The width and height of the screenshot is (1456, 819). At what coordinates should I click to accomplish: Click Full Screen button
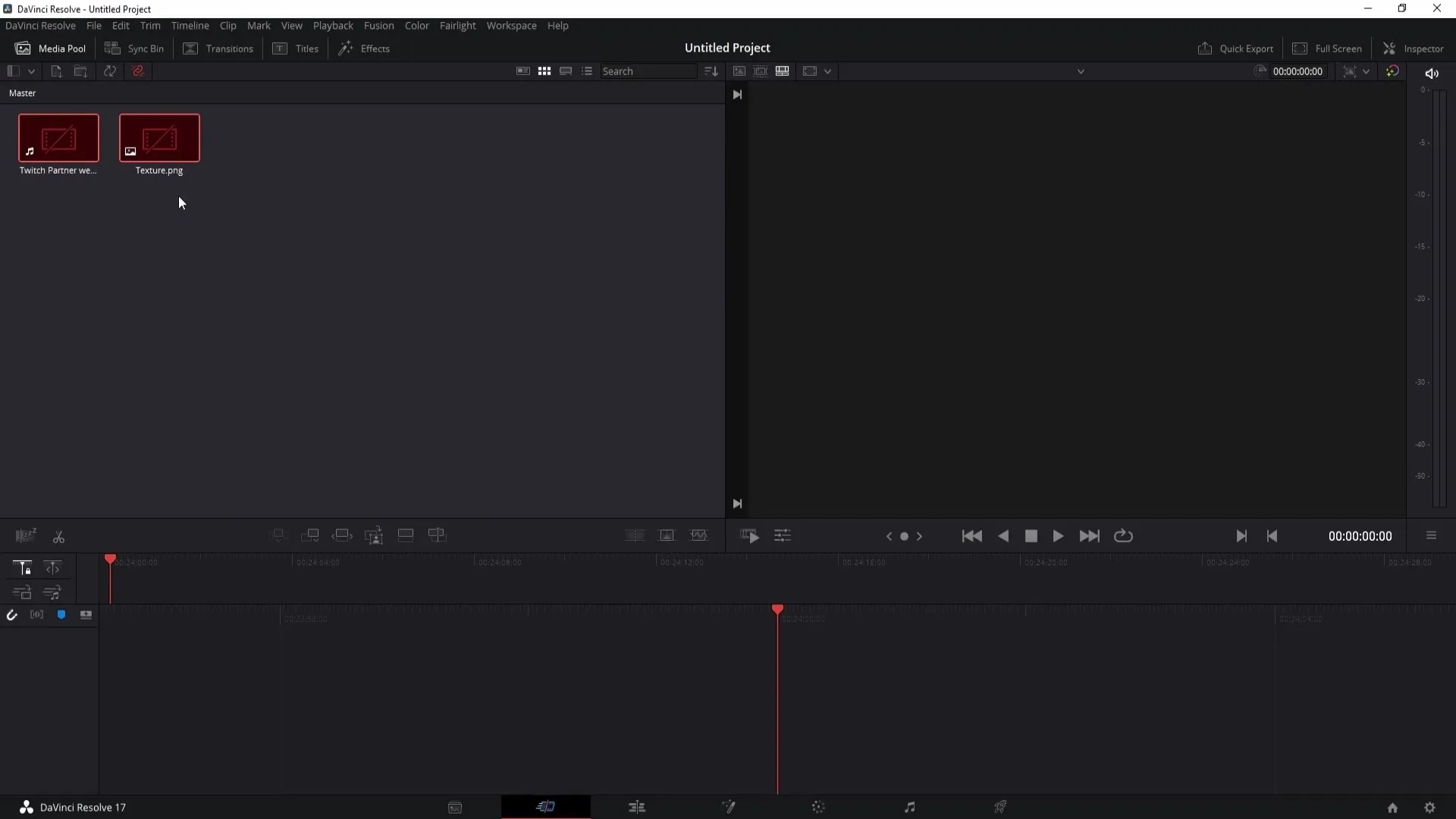pos(1329,48)
